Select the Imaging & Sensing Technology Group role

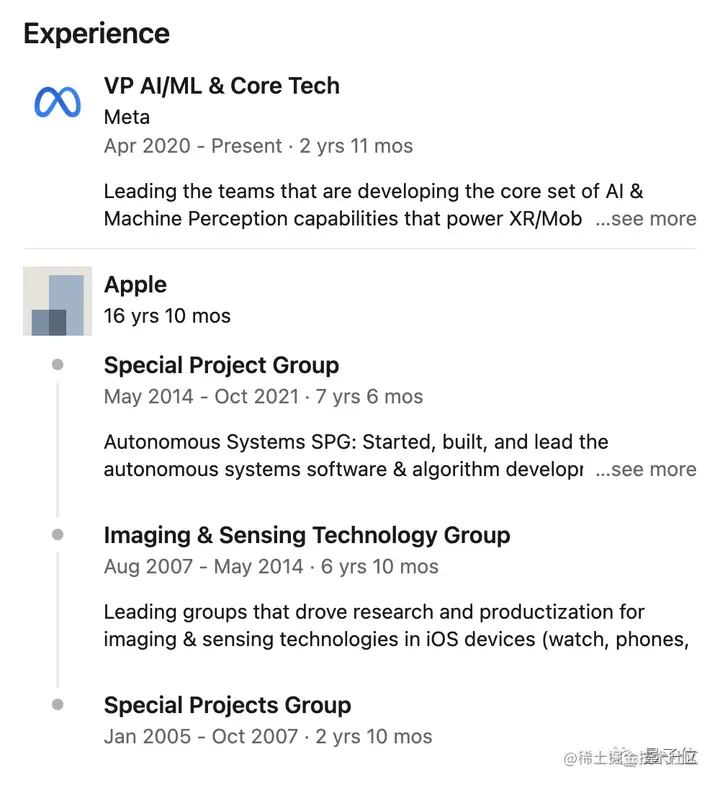click(307, 535)
